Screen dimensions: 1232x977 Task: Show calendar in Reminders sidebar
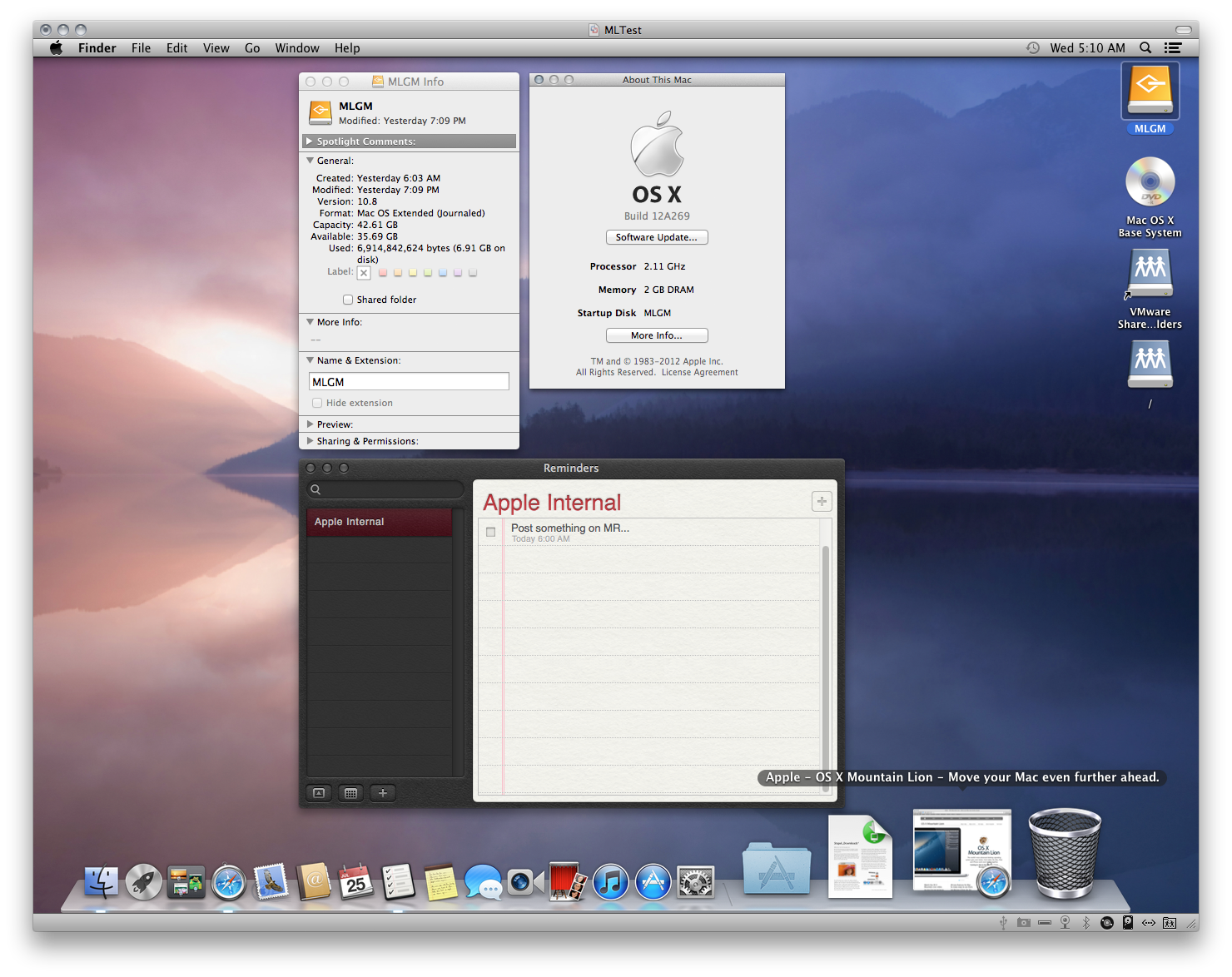350,793
